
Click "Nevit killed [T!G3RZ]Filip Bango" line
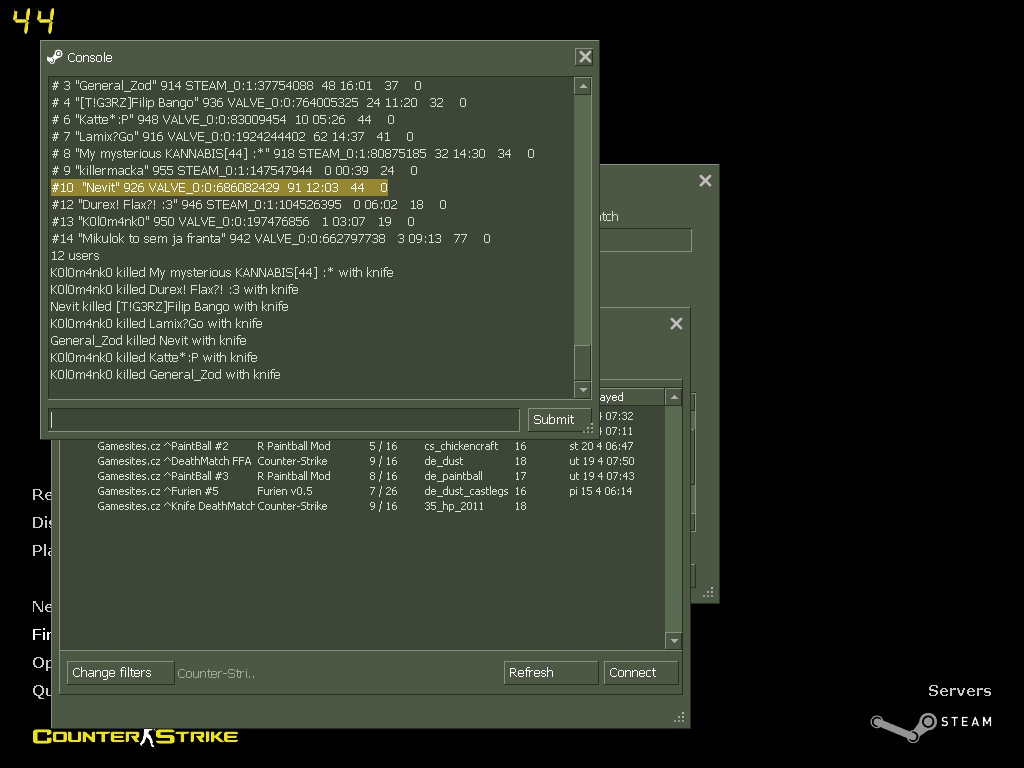(170, 306)
